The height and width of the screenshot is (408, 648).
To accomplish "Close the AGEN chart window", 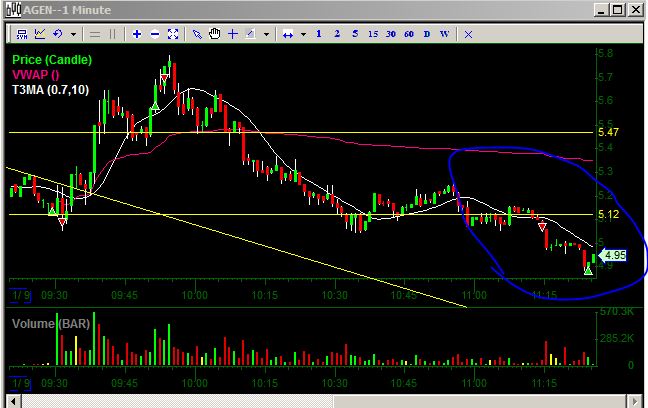I will 636,10.
